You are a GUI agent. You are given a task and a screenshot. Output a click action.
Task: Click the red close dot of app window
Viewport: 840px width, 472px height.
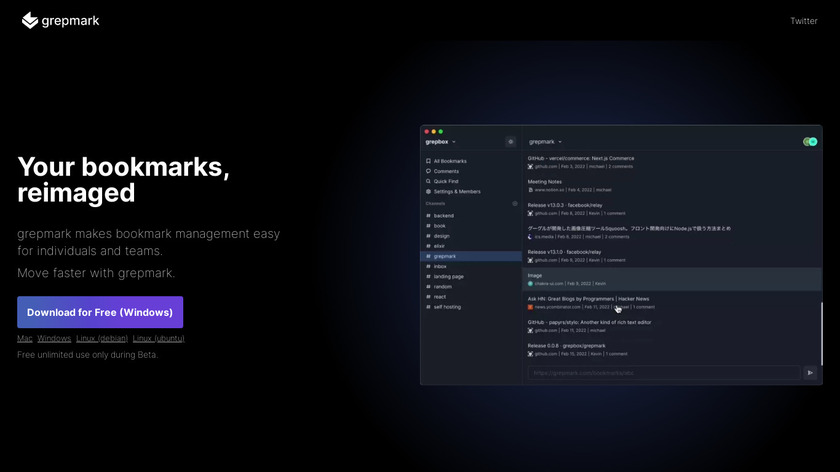click(427, 132)
